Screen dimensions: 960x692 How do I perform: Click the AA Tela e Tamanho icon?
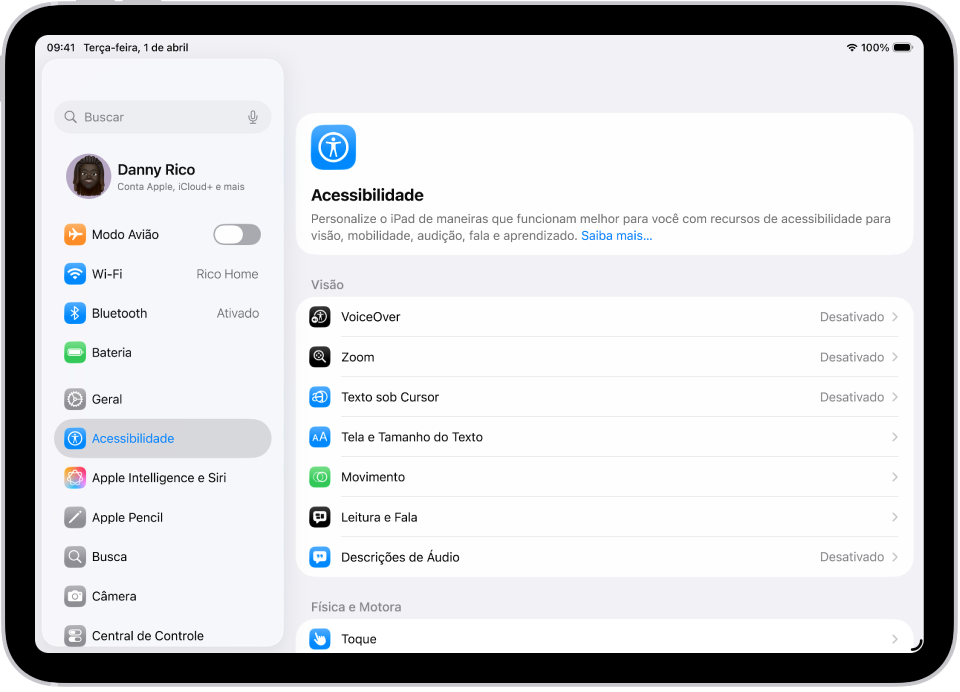pyautogui.click(x=320, y=437)
